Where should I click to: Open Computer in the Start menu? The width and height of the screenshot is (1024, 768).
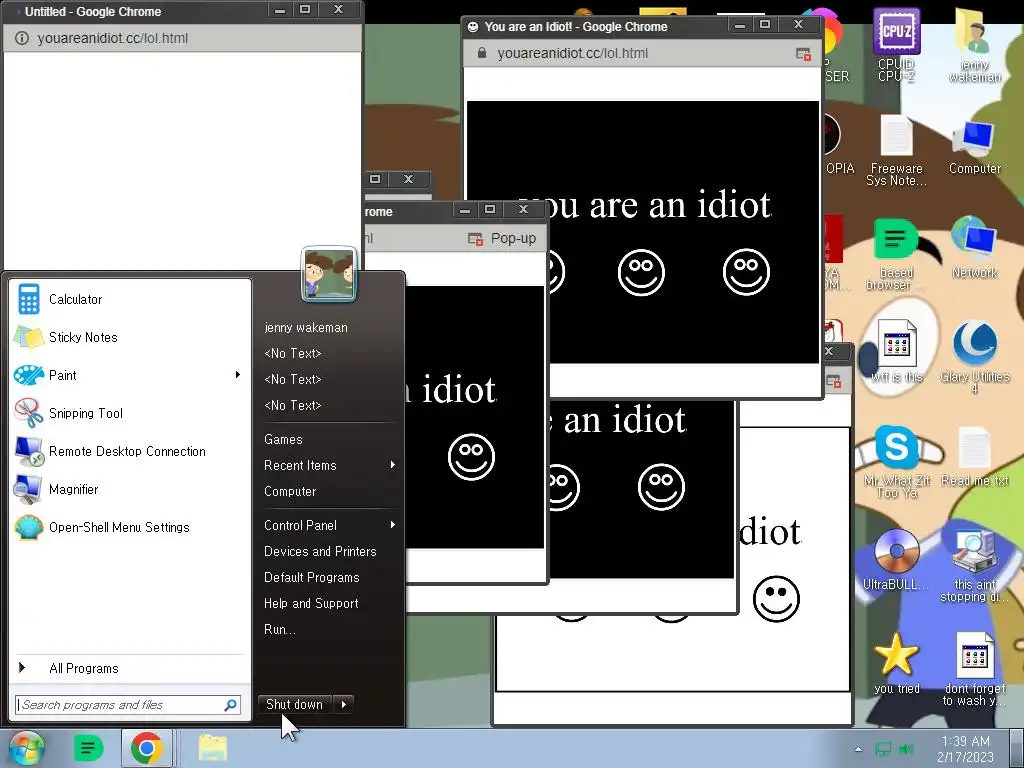(x=290, y=491)
